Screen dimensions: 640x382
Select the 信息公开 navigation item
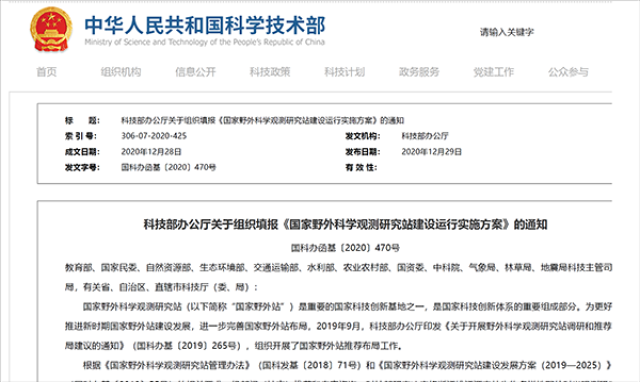click(x=196, y=72)
